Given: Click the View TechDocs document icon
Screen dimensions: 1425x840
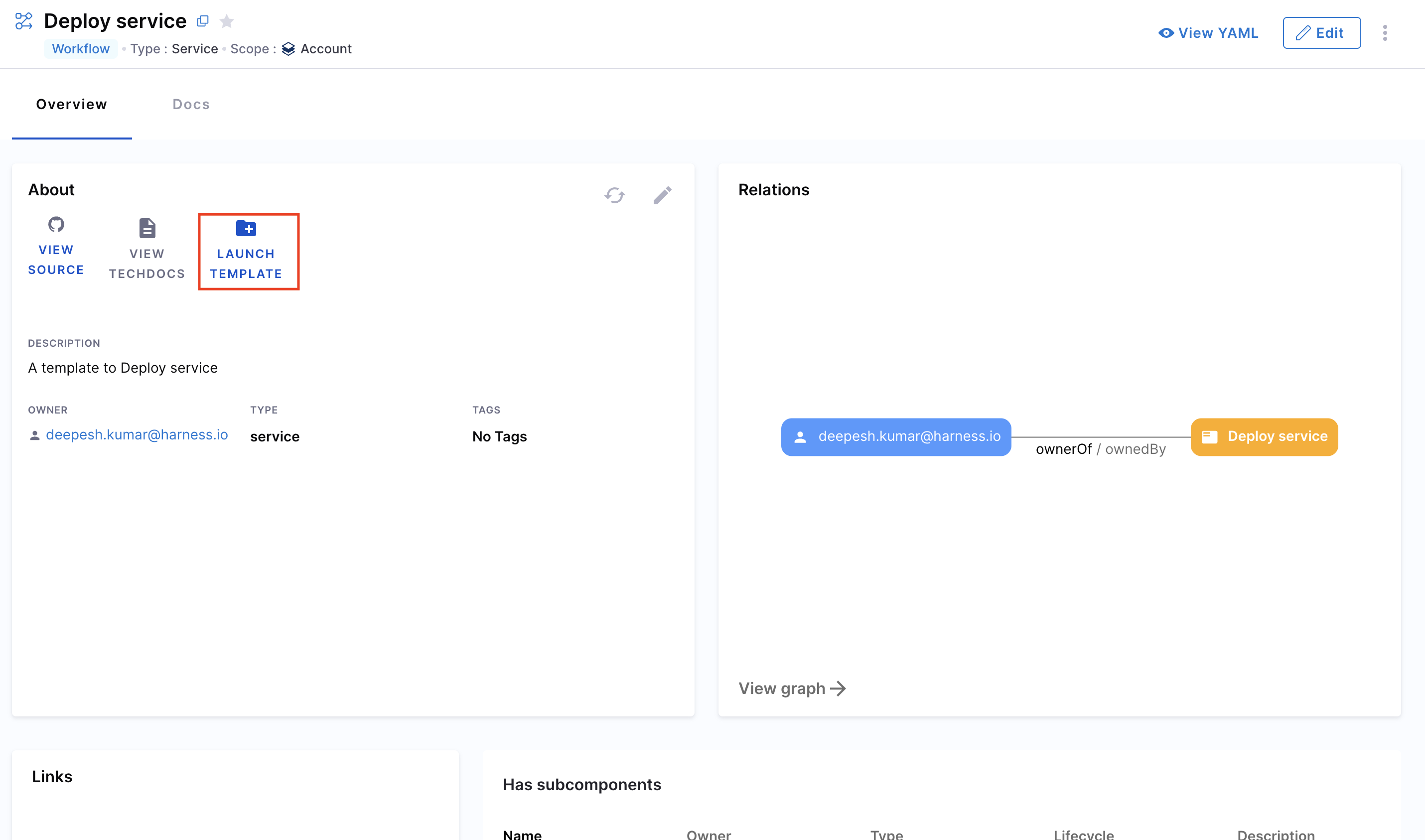Looking at the screenshot, I should pos(147,228).
